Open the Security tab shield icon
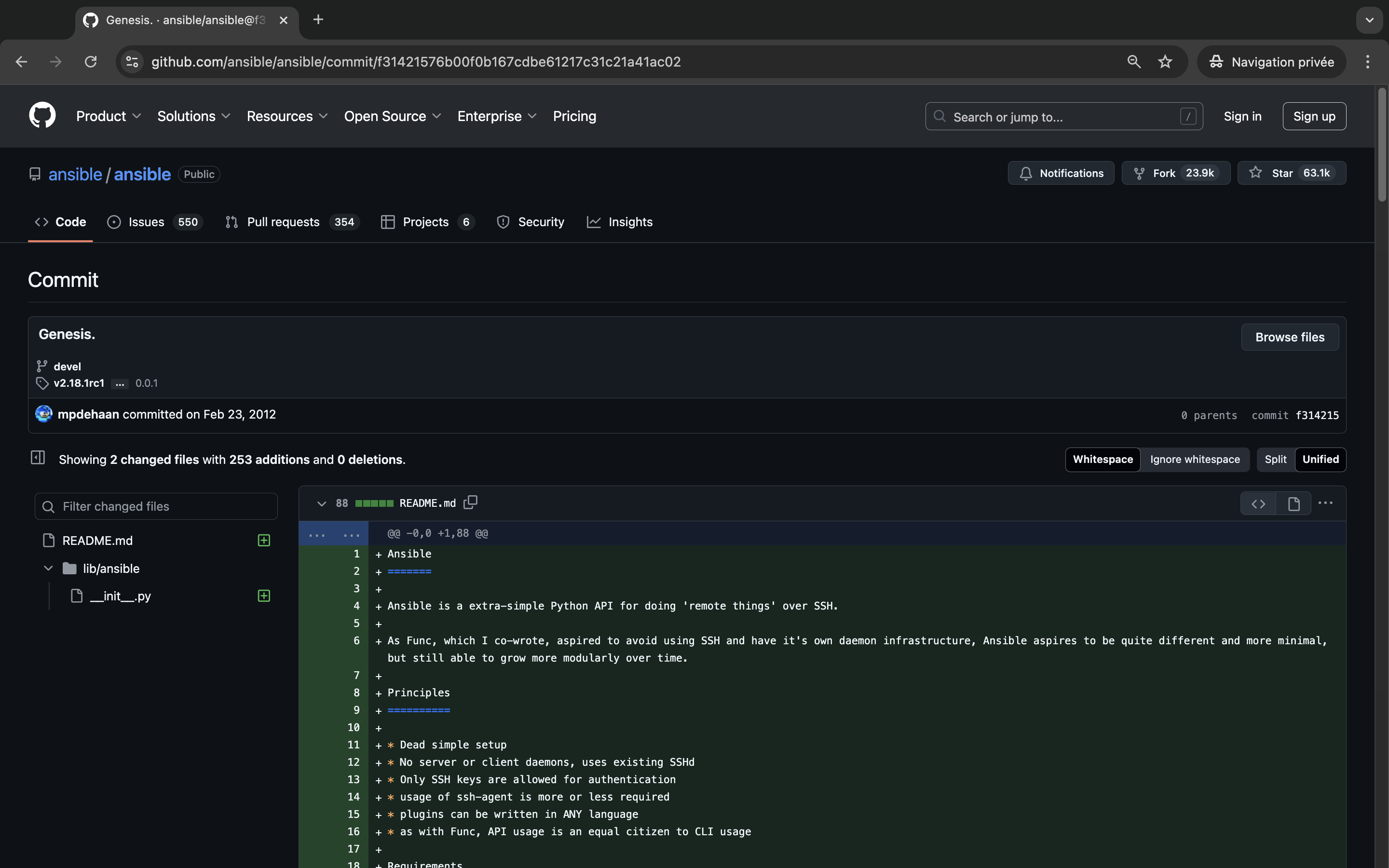The image size is (1389, 868). (x=503, y=222)
